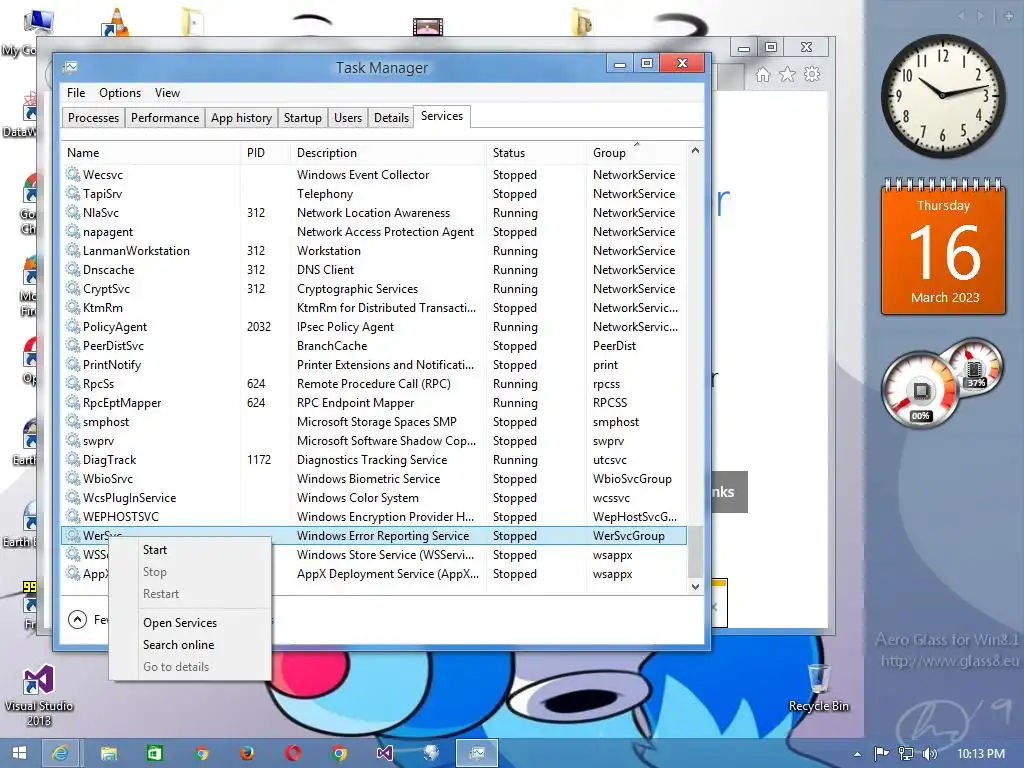Open the Recycle Bin on desktop
The image size is (1024, 768).
(818, 688)
